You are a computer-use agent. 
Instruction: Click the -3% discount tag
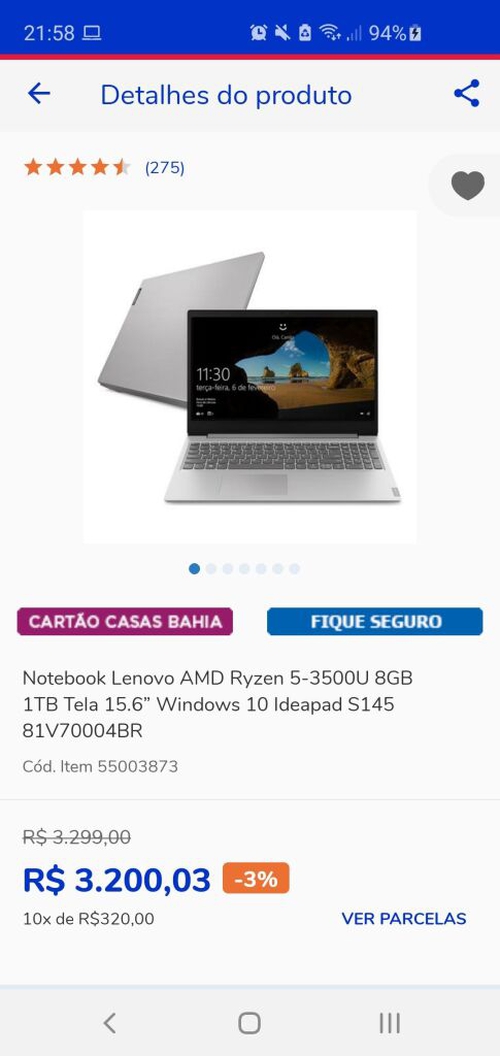click(x=256, y=878)
